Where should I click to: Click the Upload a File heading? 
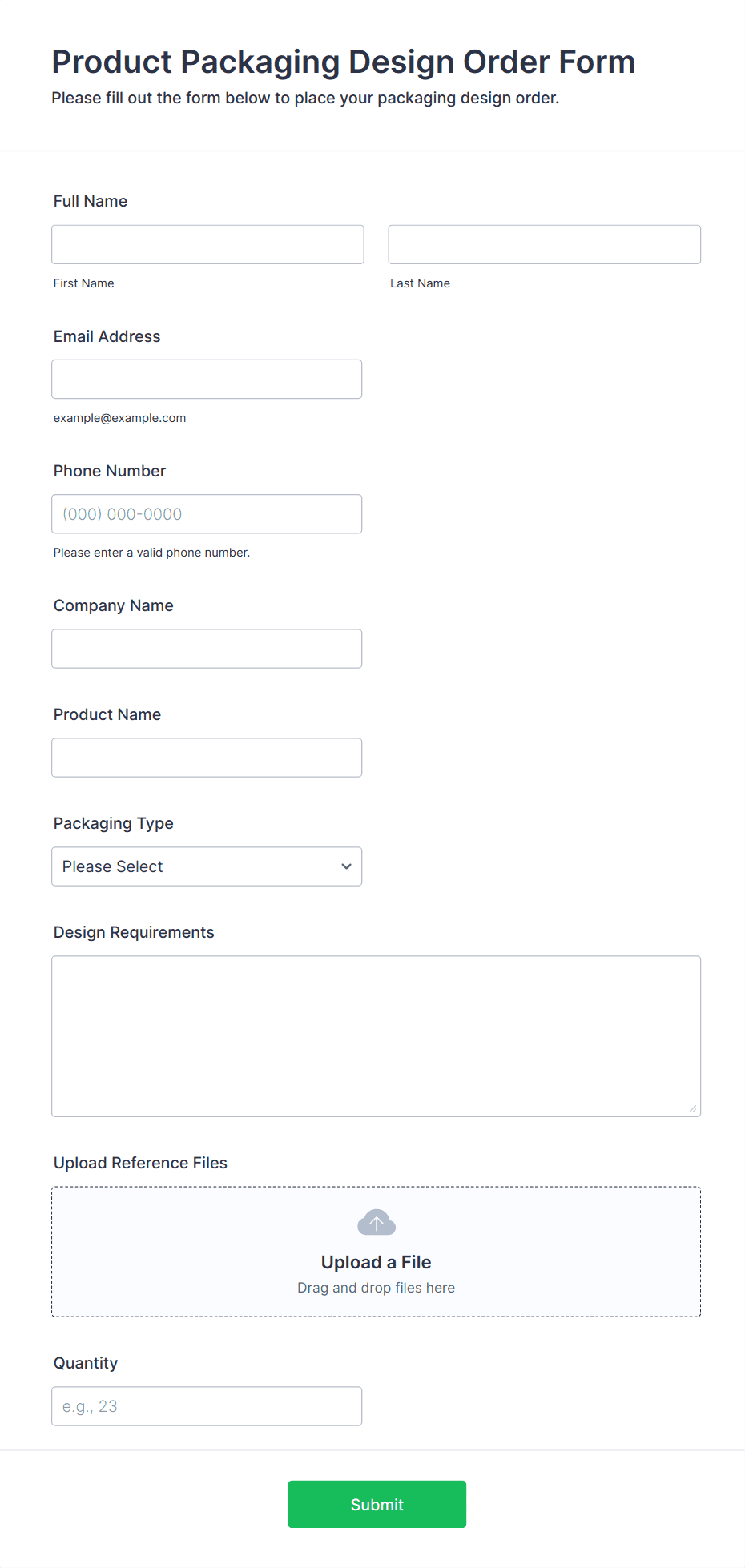pyautogui.click(x=376, y=1262)
